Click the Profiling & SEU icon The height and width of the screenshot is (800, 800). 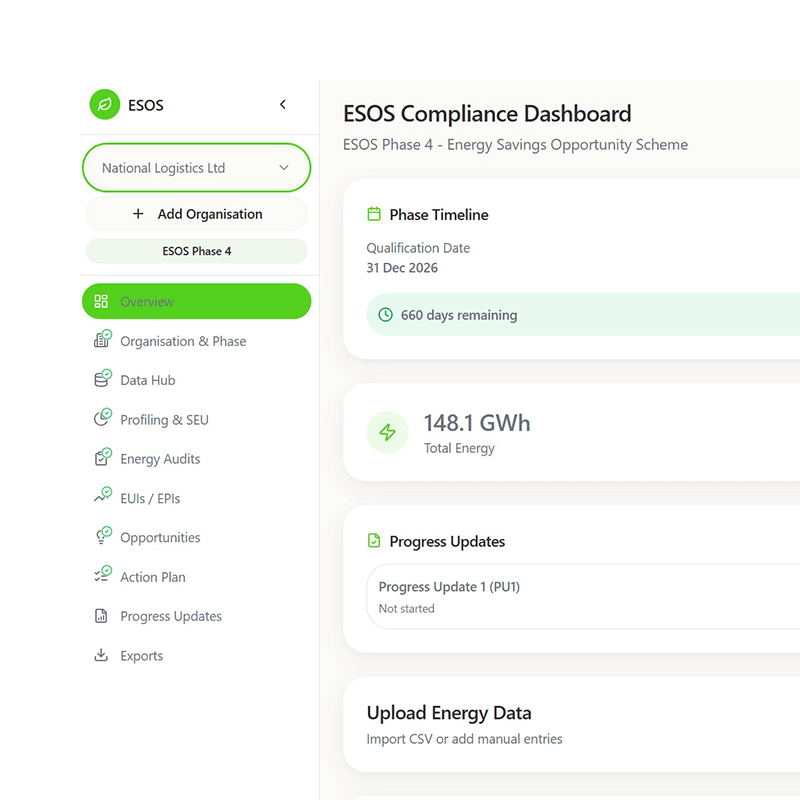point(103,419)
